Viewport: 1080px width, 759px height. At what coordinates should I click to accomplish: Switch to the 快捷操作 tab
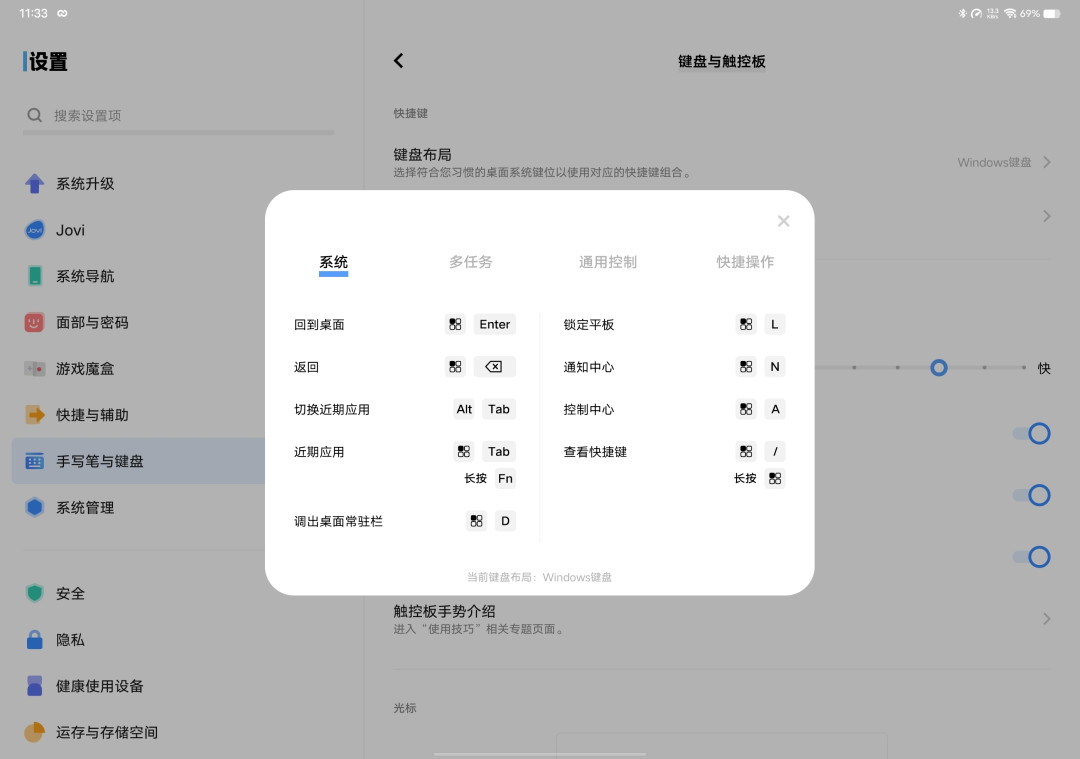[745, 262]
